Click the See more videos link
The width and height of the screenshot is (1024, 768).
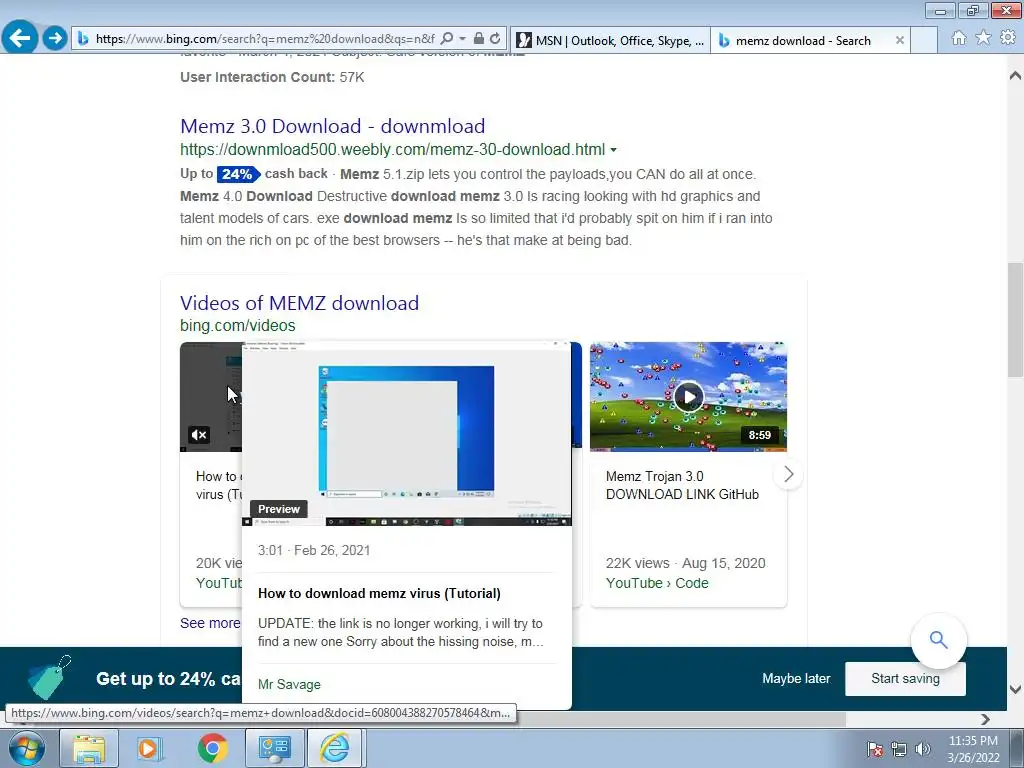[x=210, y=623]
